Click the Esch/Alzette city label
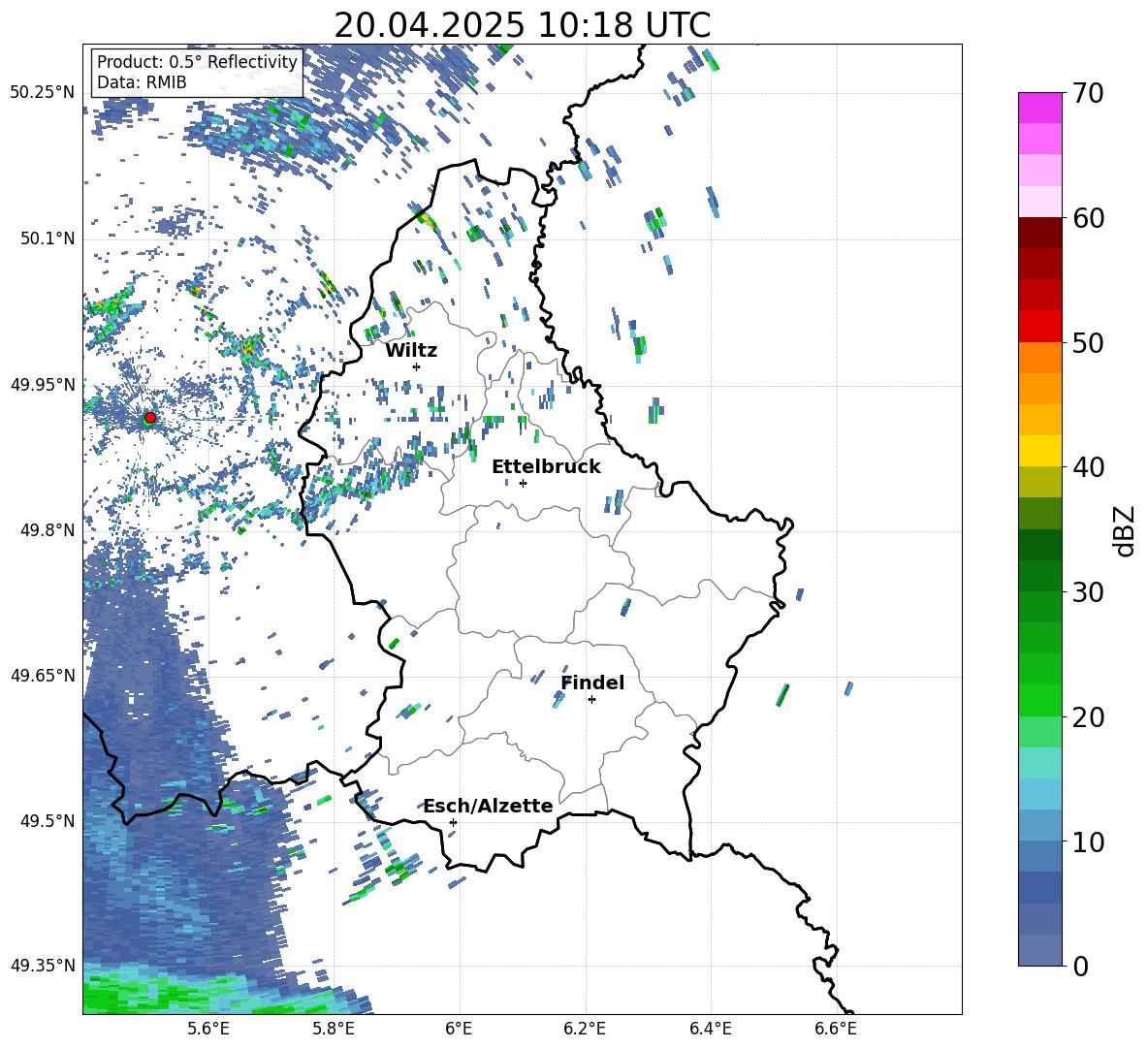1148x1048 pixels. pyautogui.click(x=489, y=807)
